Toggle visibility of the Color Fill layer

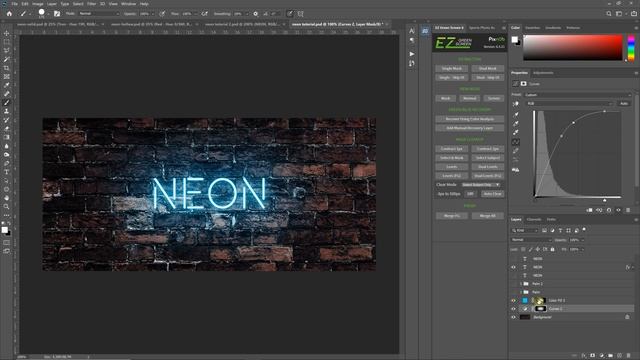513,300
